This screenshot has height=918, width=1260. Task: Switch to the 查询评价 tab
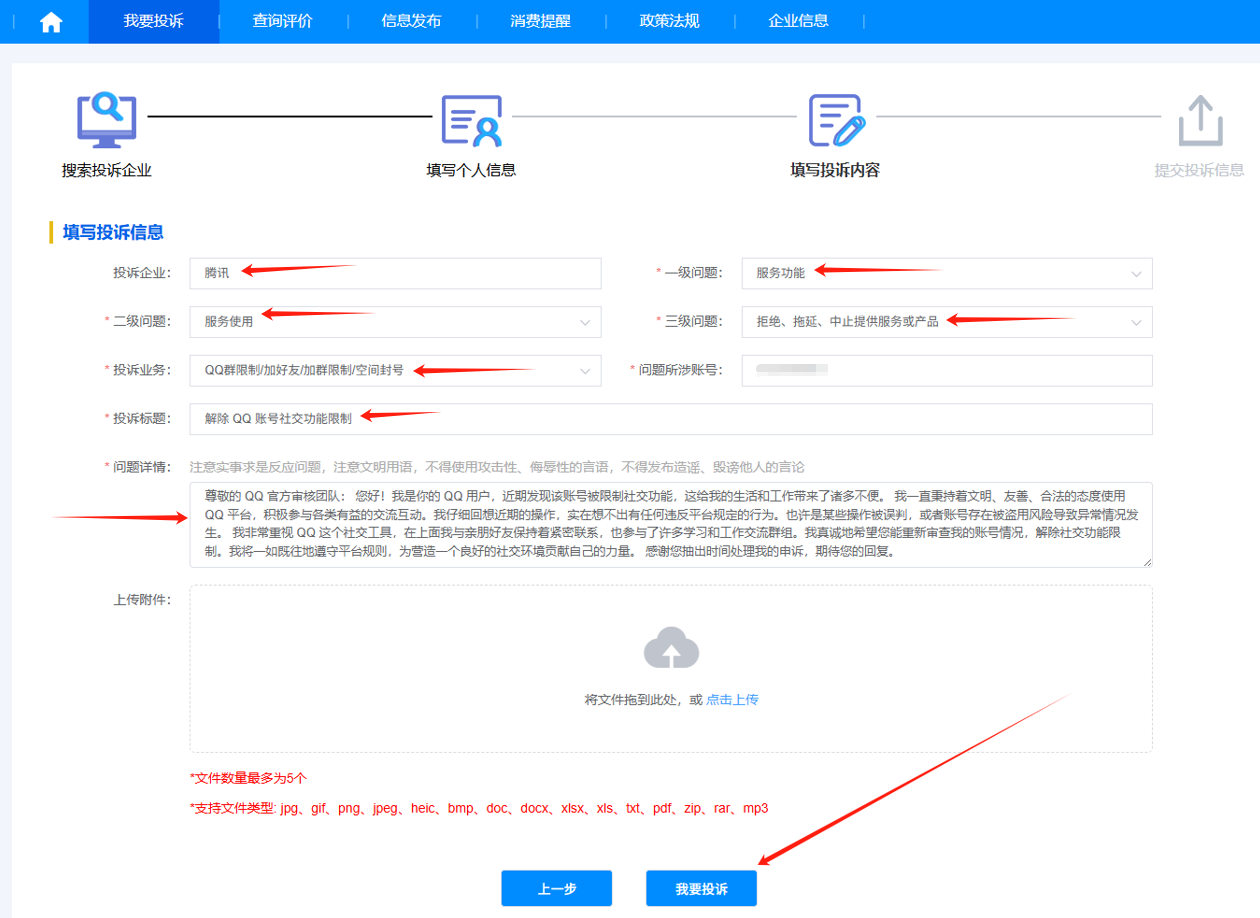click(x=280, y=20)
